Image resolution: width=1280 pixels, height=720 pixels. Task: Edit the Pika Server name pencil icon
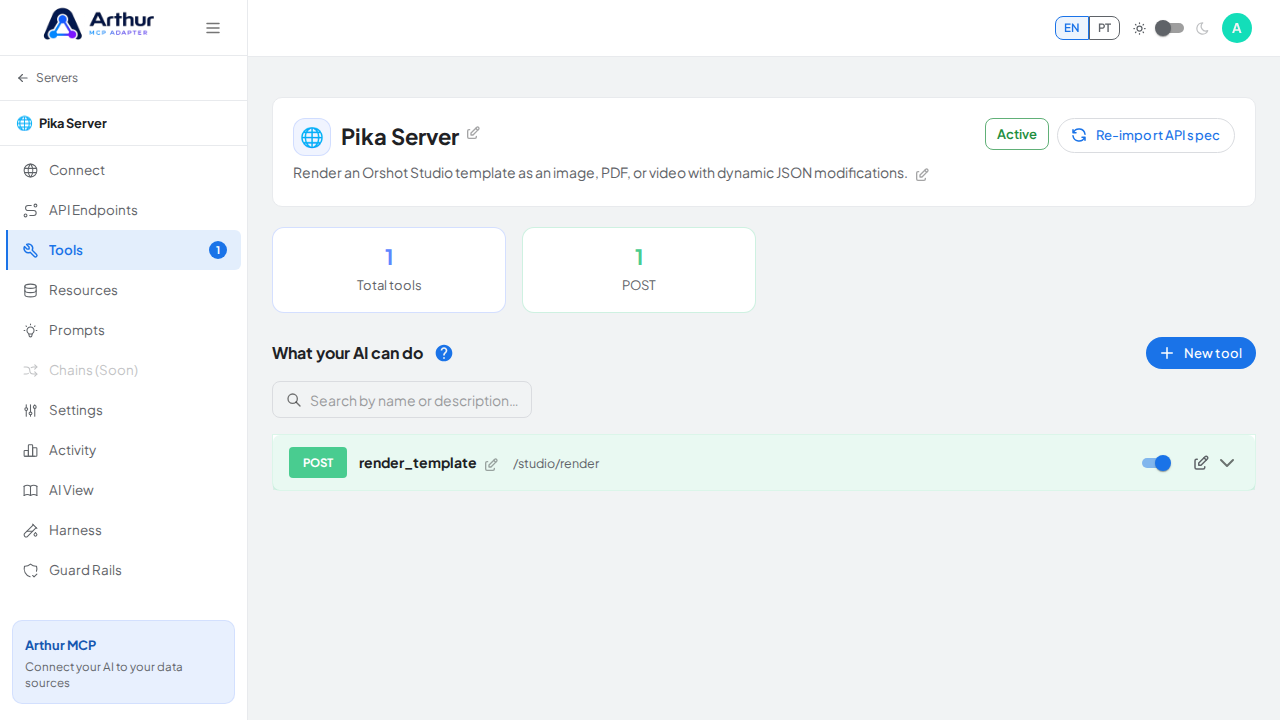473,133
